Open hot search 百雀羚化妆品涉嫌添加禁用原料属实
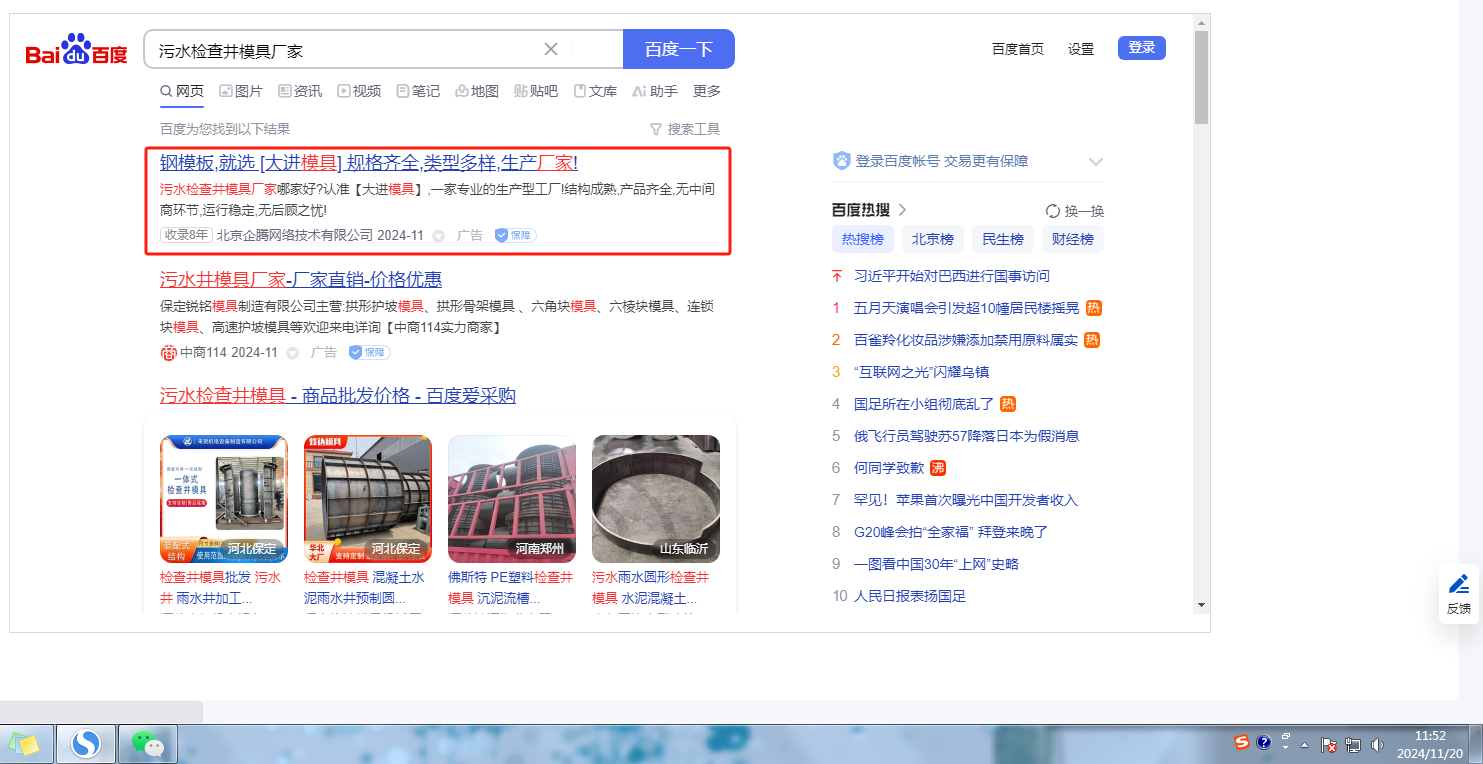Image resolution: width=1483 pixels, height=764 pixels. click(x=966, y=340)
